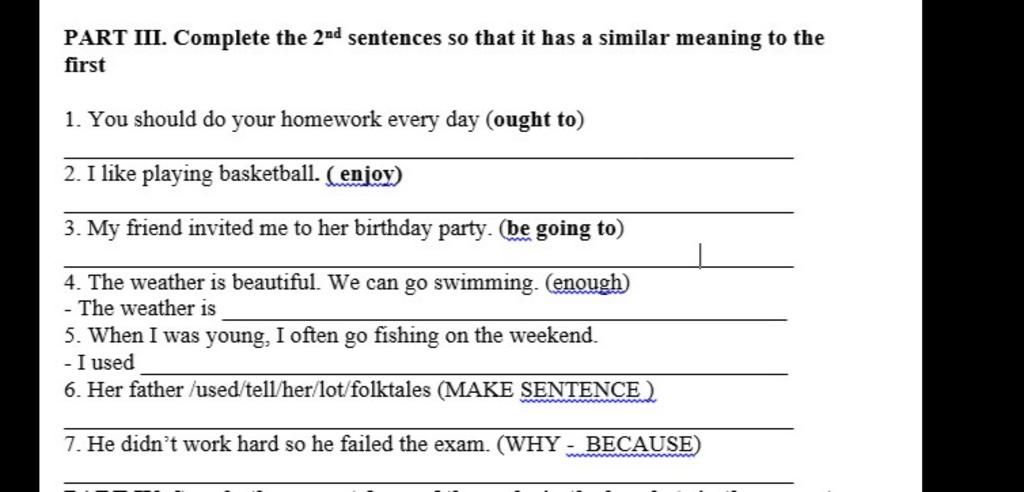Click the blank after 'I used'
The height and width of the screenshot is (492, 1024).
(x=464, y=373)
